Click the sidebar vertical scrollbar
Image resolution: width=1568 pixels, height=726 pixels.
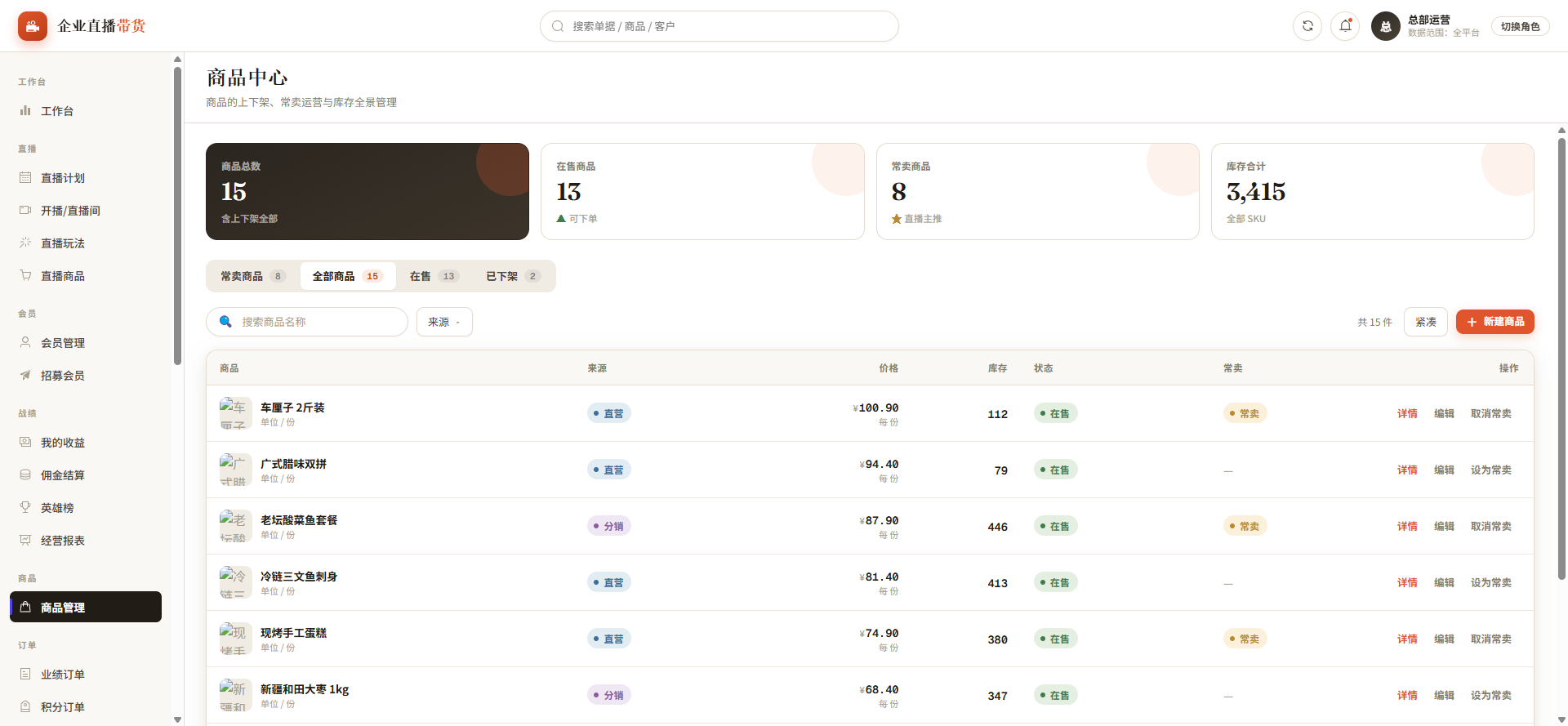pos(177,216)
